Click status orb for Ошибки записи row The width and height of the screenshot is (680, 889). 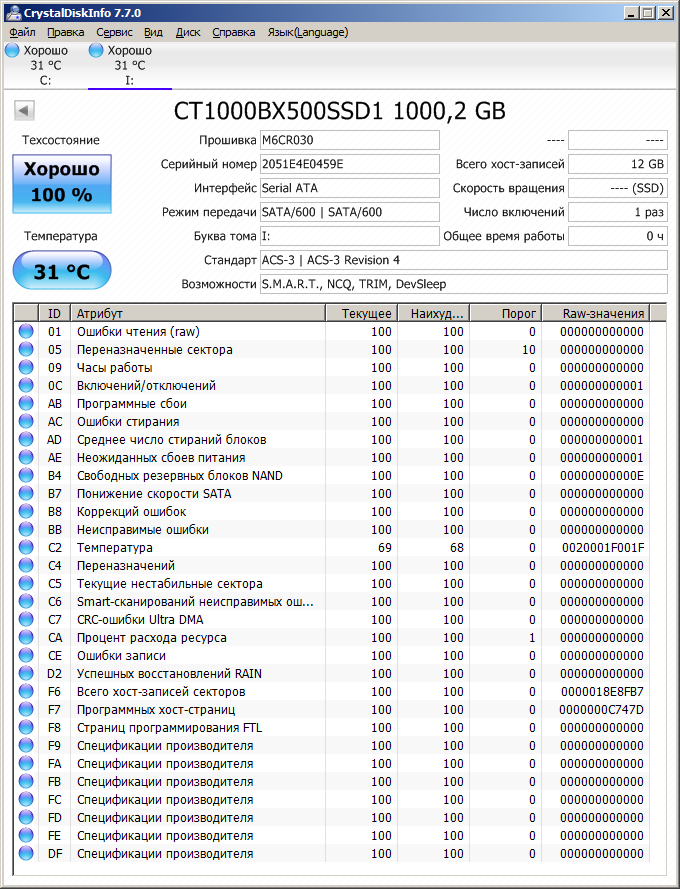click(x=26, y=656)
